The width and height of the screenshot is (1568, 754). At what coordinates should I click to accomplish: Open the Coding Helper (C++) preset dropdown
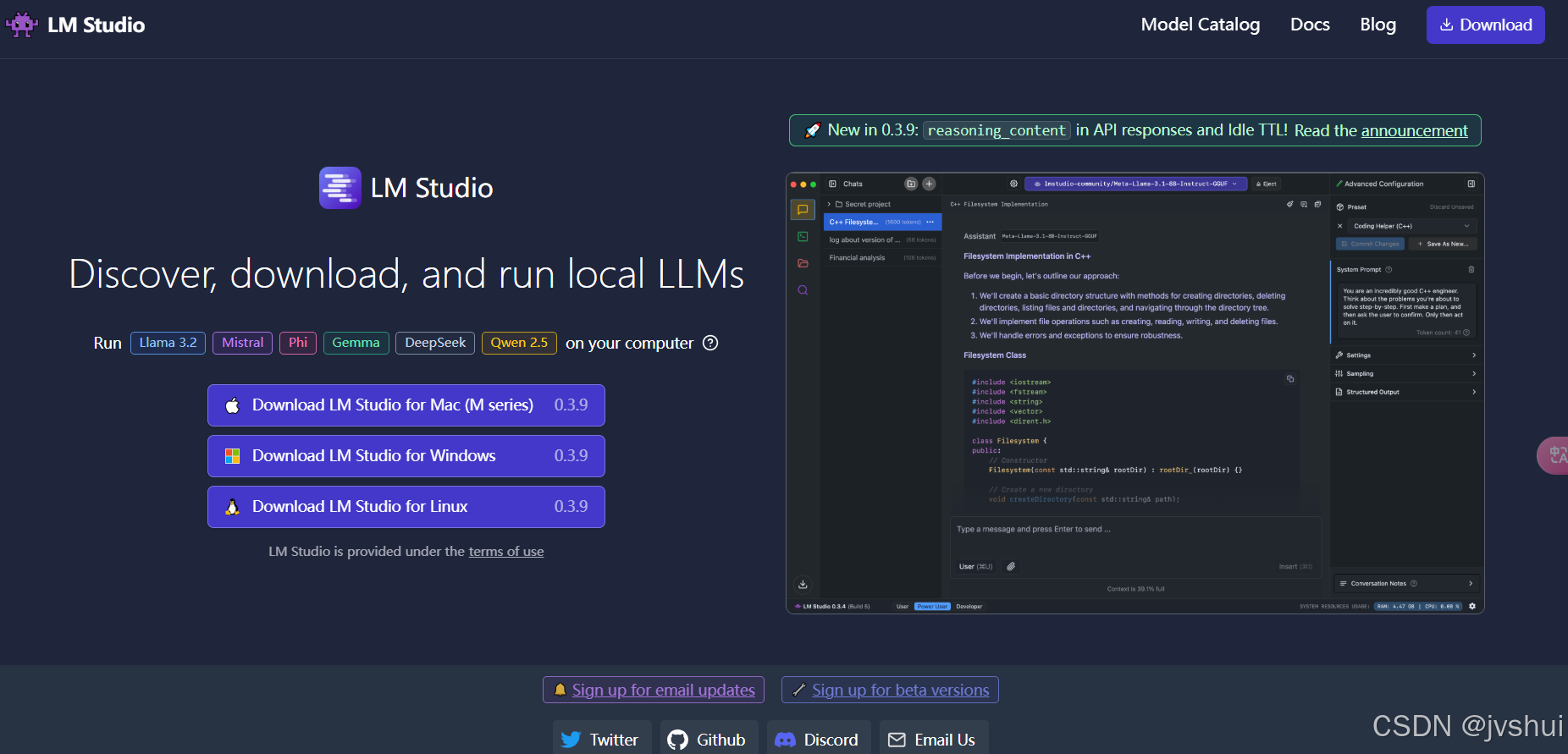[1411, 226]
